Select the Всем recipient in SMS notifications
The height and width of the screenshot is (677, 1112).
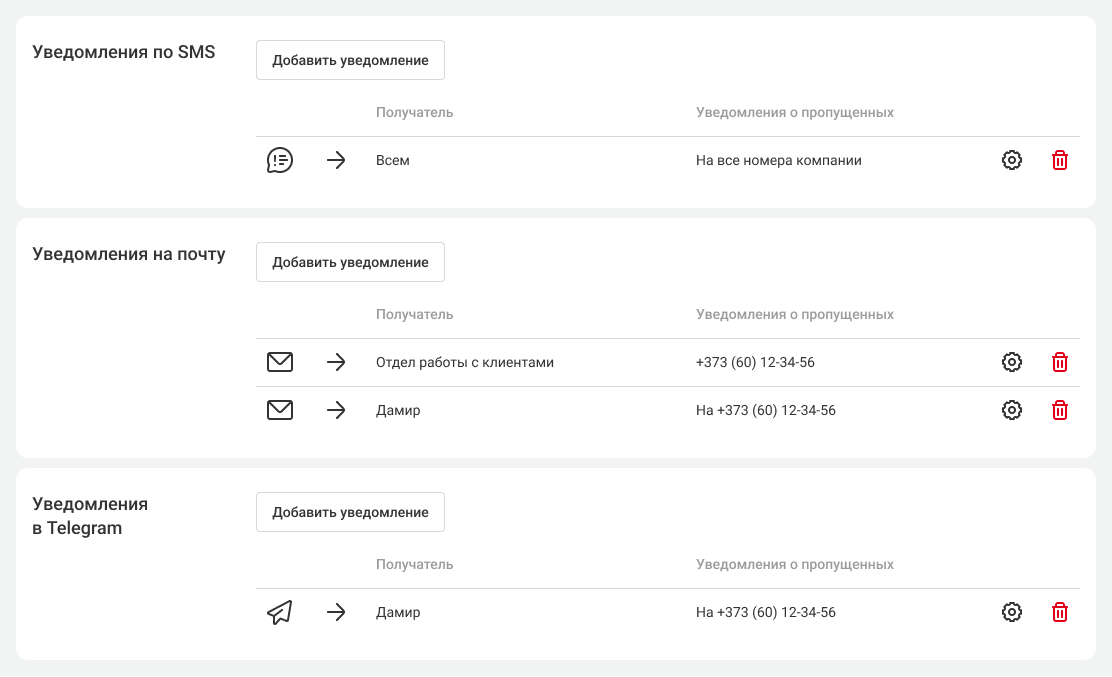pos(393,160)
